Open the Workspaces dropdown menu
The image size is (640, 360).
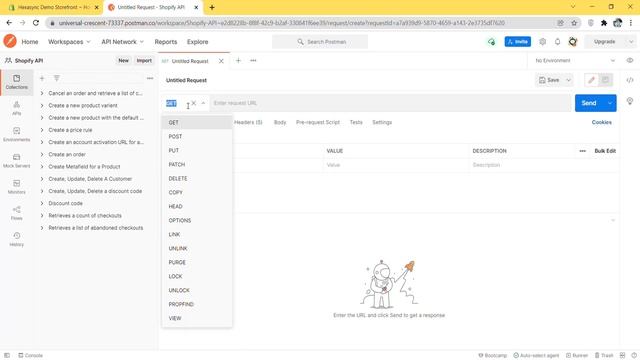pyautogui.click(x=69, y=42)
